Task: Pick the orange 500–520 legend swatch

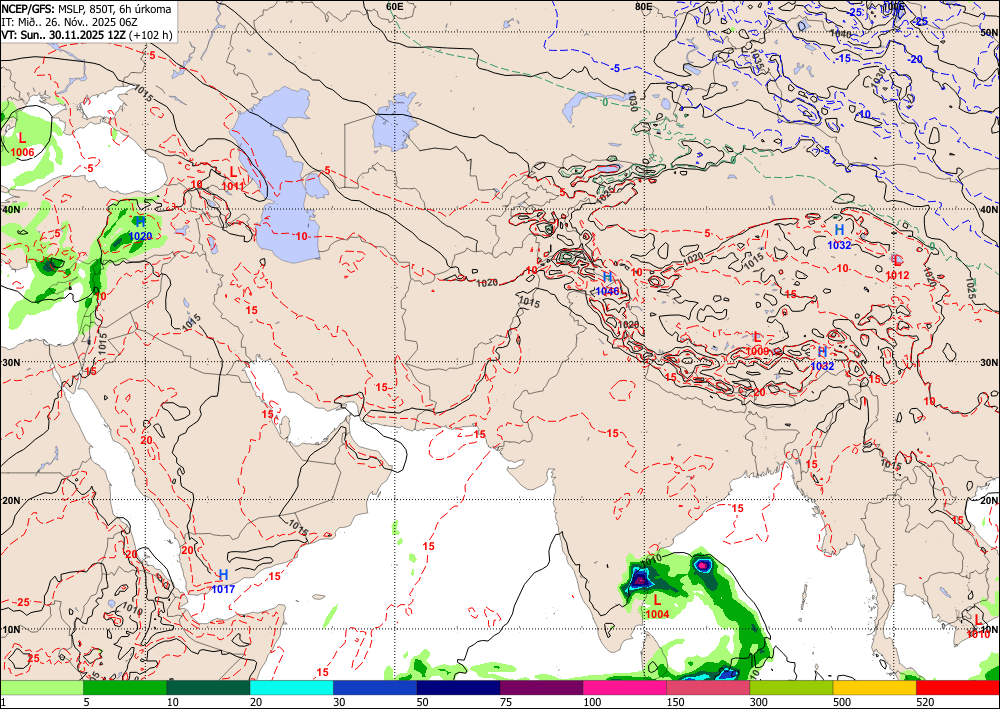Action: [x=874, y=688]
